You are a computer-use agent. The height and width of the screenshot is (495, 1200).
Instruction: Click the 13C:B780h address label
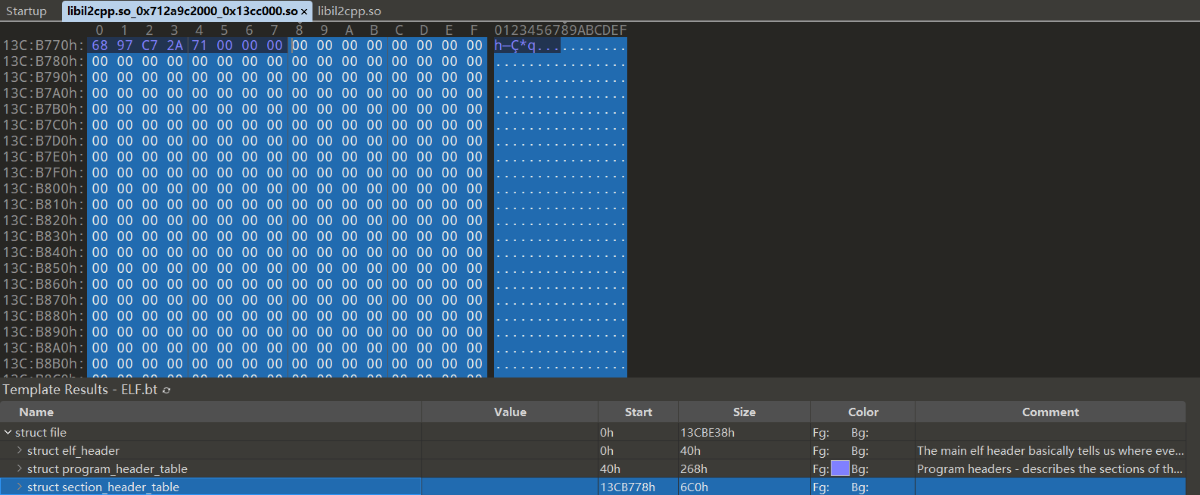(44, 61)
